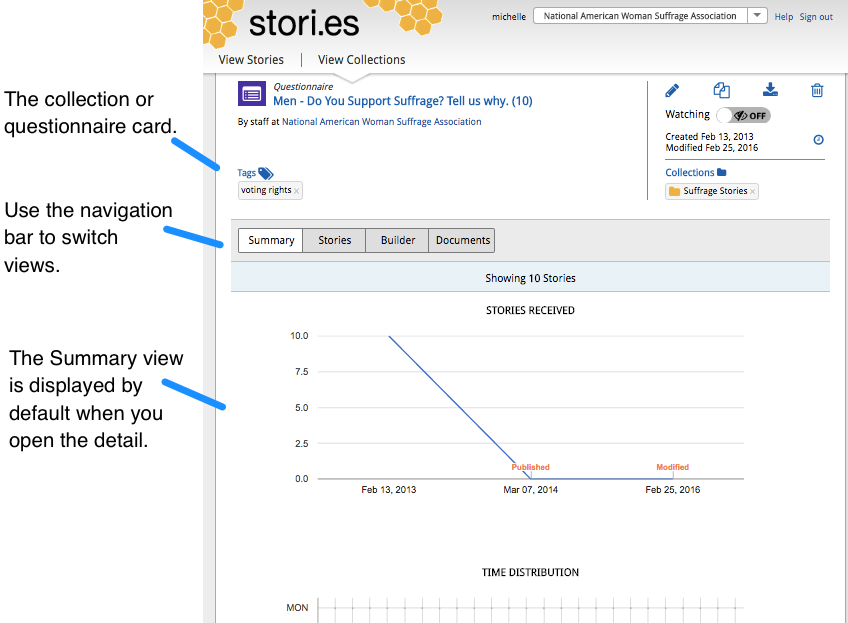848x623 pixels.
Task: Click the Mar 07, 2014 axis label
Action: click(530, 489)
